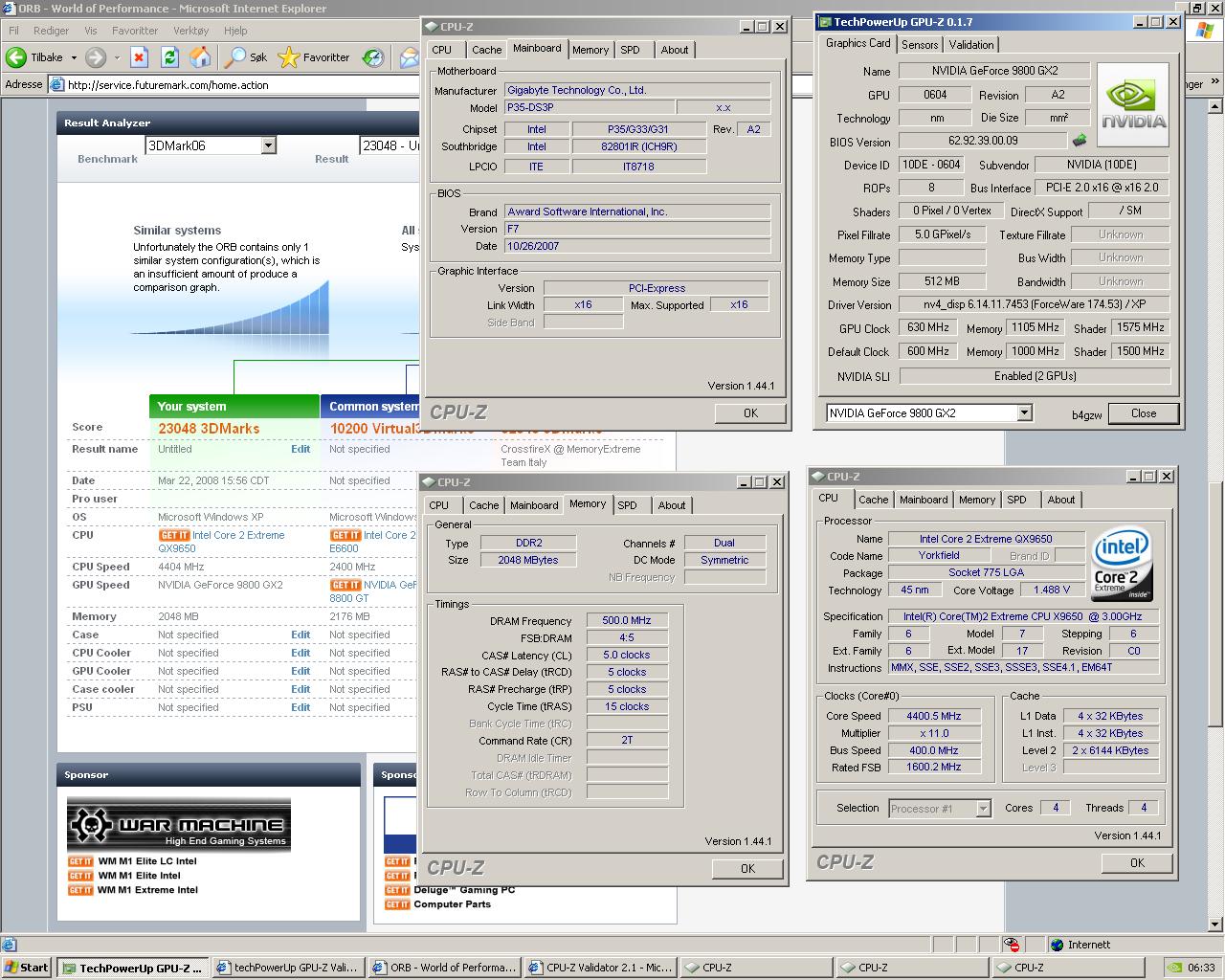The image size is (1225, 980).
Task: Click GET IT badge beside Computer Parts
Action: pyautogui.click(x=397, y=904)
